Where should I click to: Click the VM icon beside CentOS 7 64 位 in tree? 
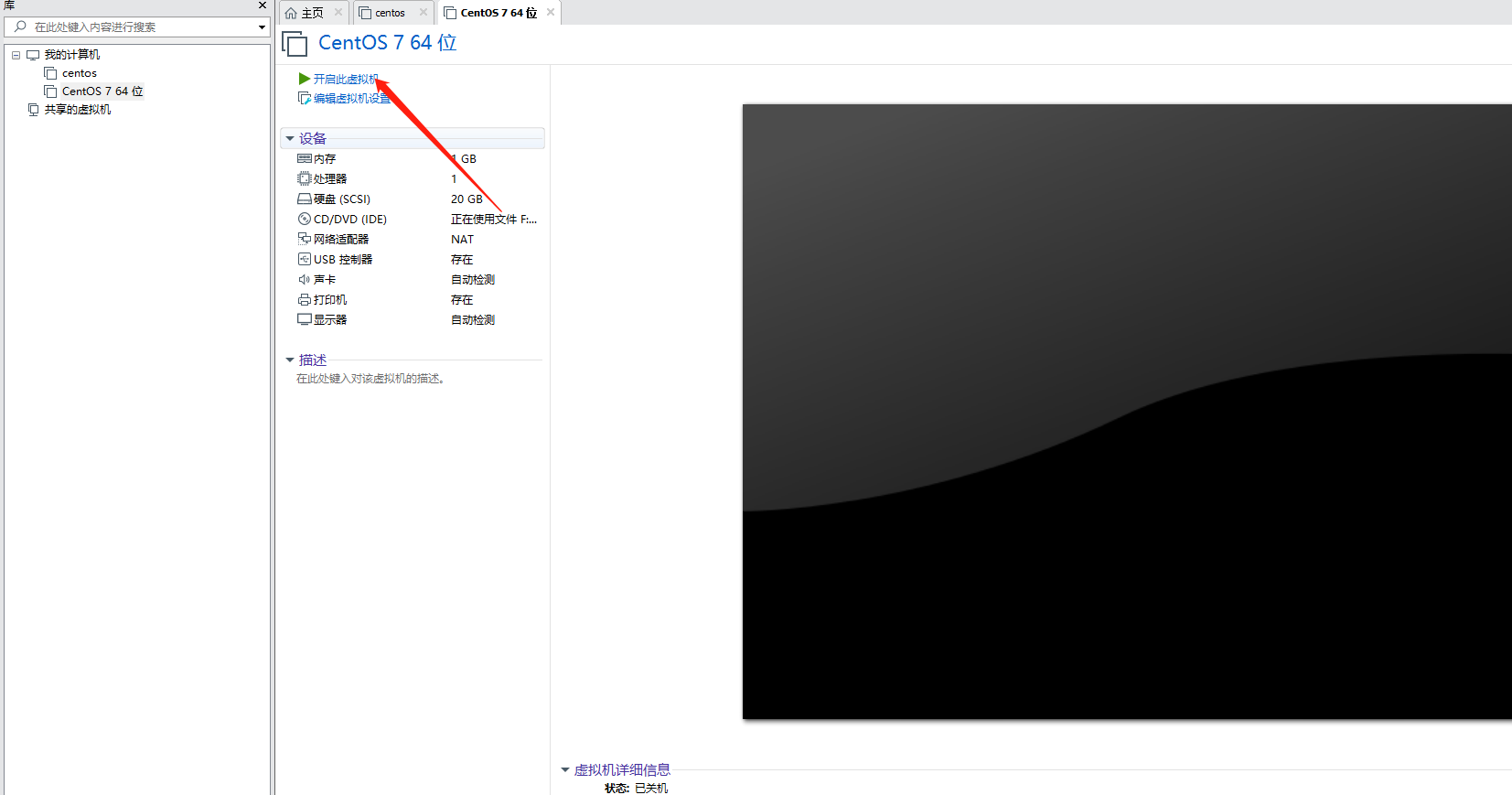pos(50,91)
